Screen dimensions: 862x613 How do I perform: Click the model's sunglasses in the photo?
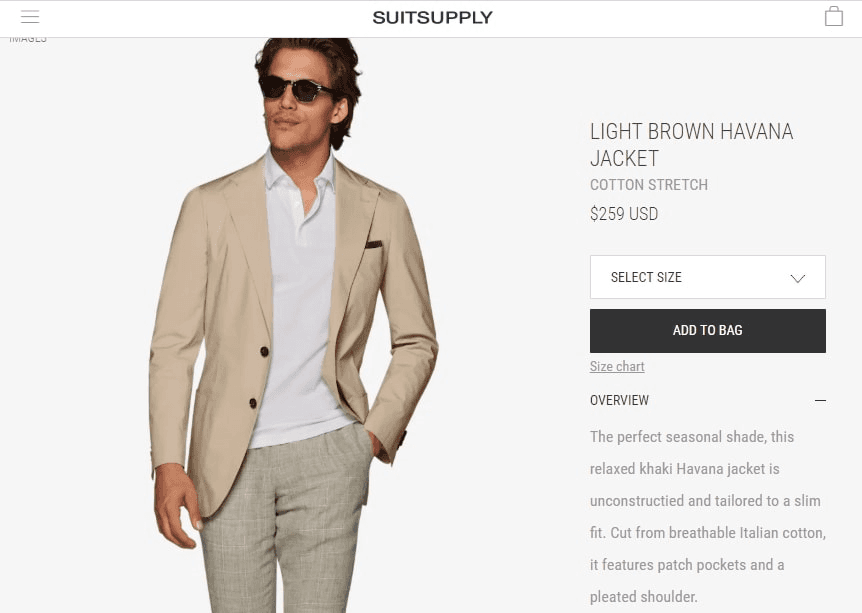pyautogui.click(x=298, y=89)
